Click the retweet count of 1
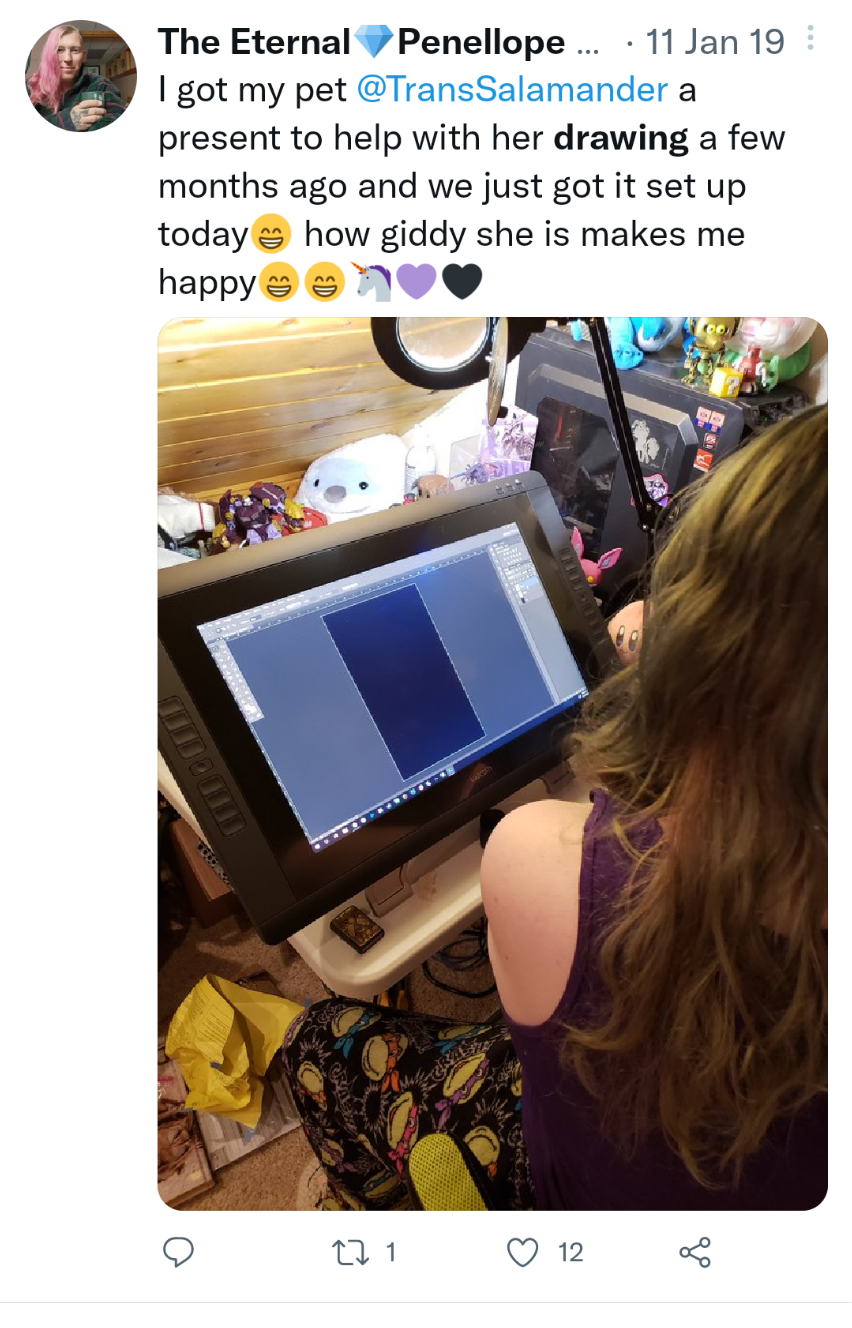The image size is (852, 1328). click(x=390, y=1252)
